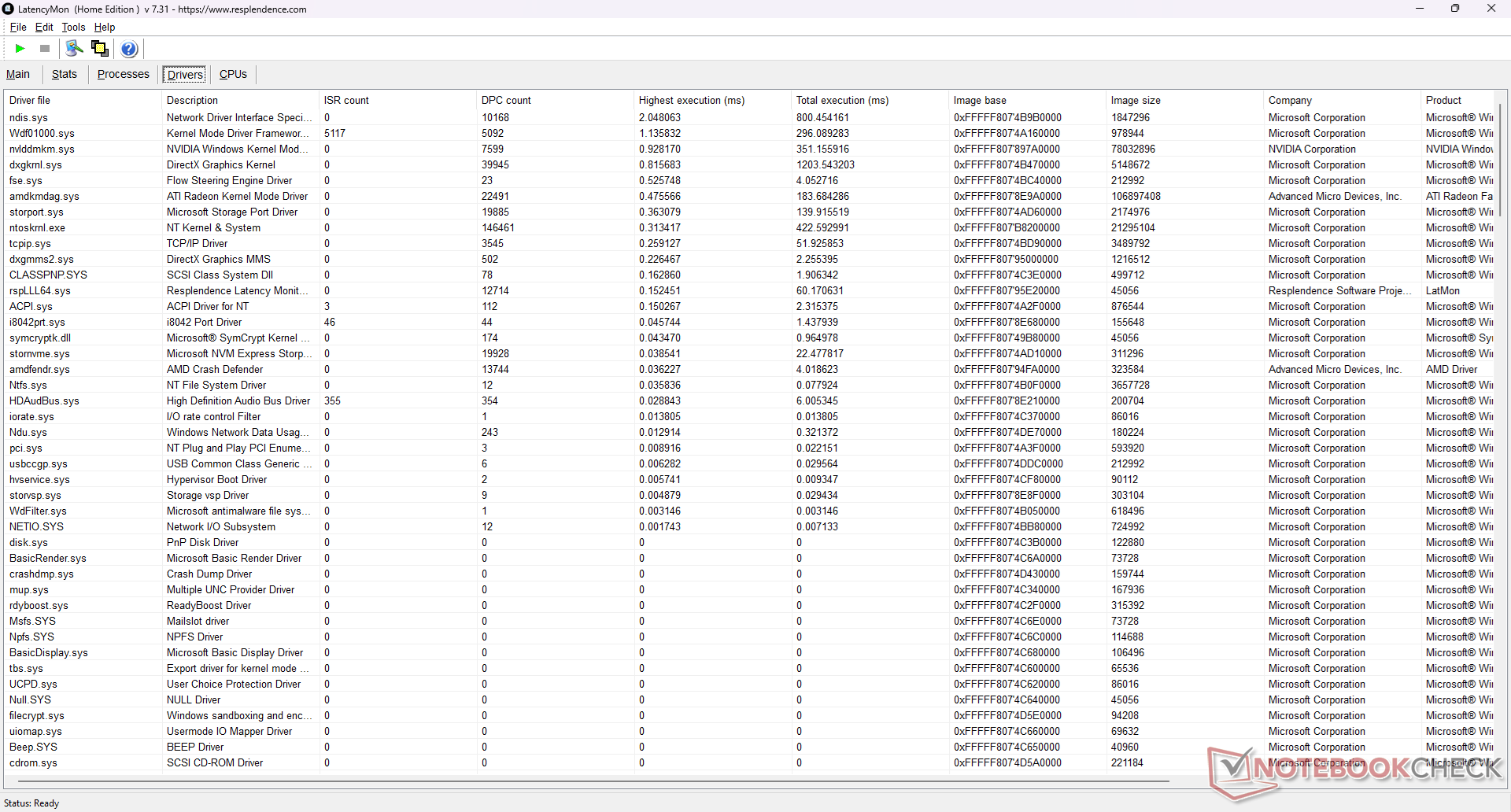This screenshot has height=812, width=1511.
Task: Select the fse.sys driver row
Action: 749,180
